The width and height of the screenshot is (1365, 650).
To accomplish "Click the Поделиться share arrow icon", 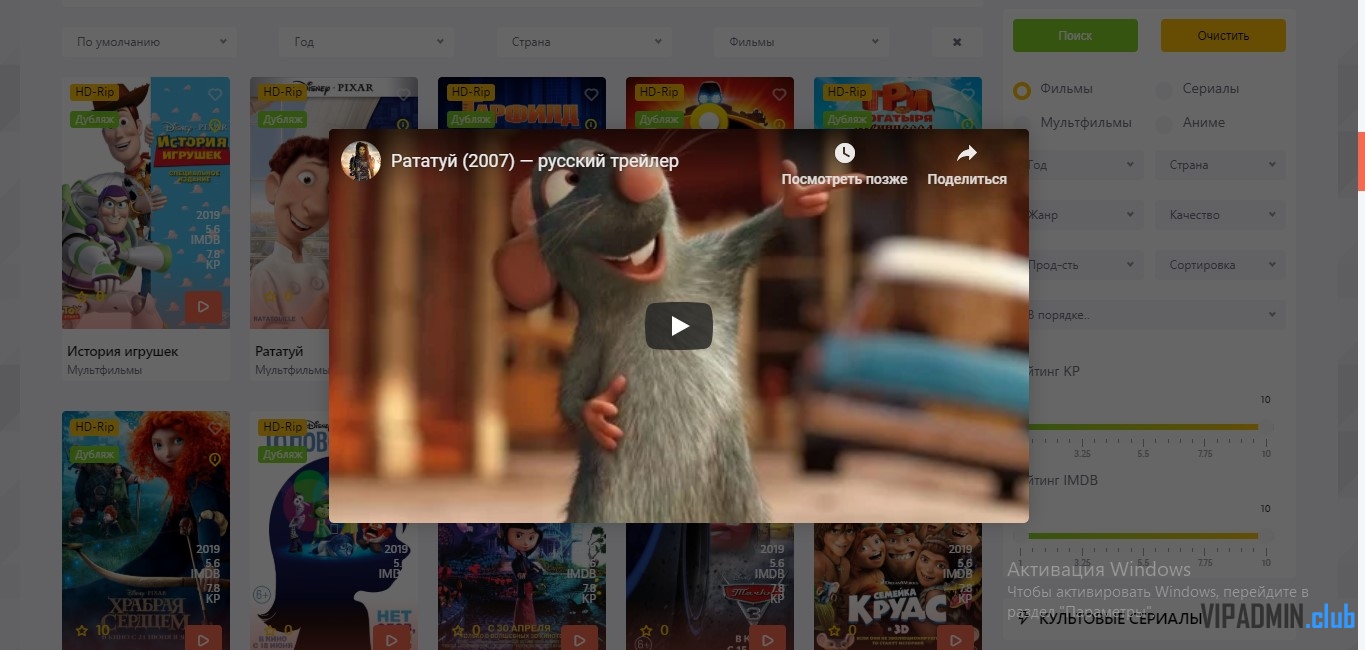I will (x=967, y=153).
